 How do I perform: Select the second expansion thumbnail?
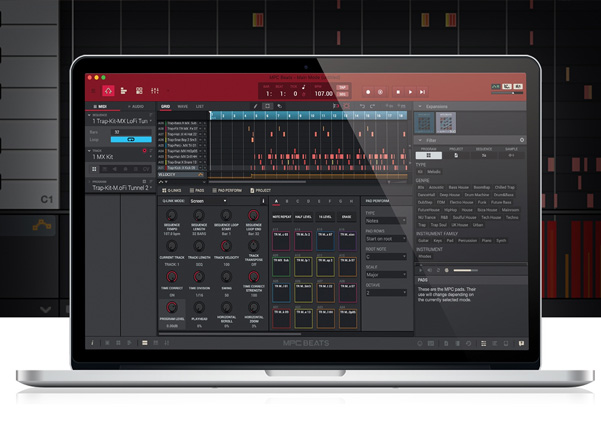tap(446, 123)
